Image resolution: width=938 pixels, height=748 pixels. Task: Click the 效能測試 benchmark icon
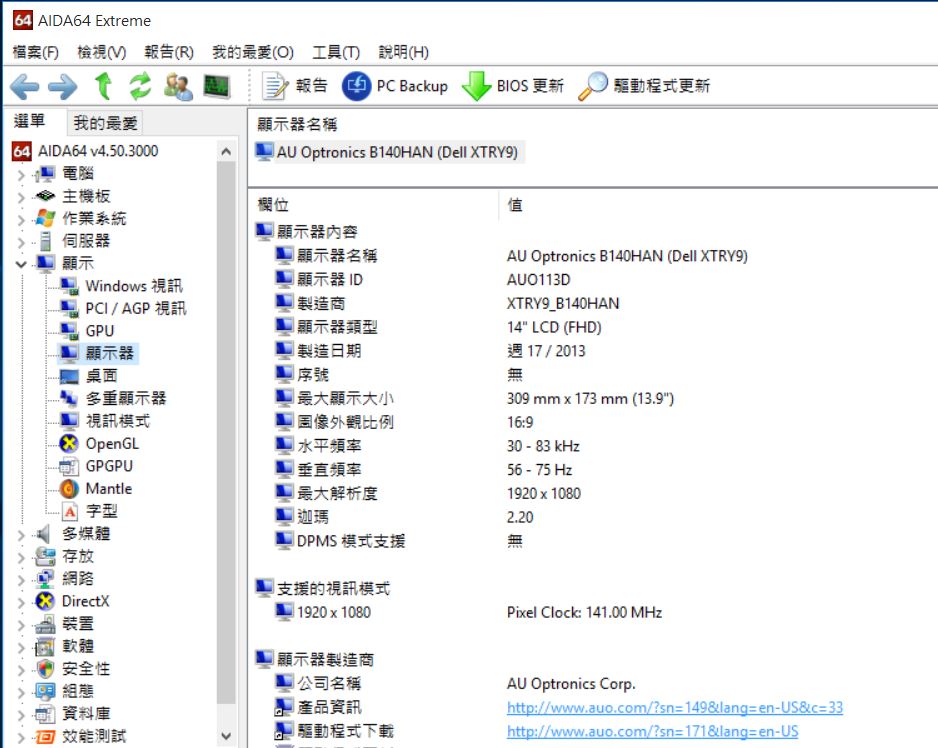point(45,737)
